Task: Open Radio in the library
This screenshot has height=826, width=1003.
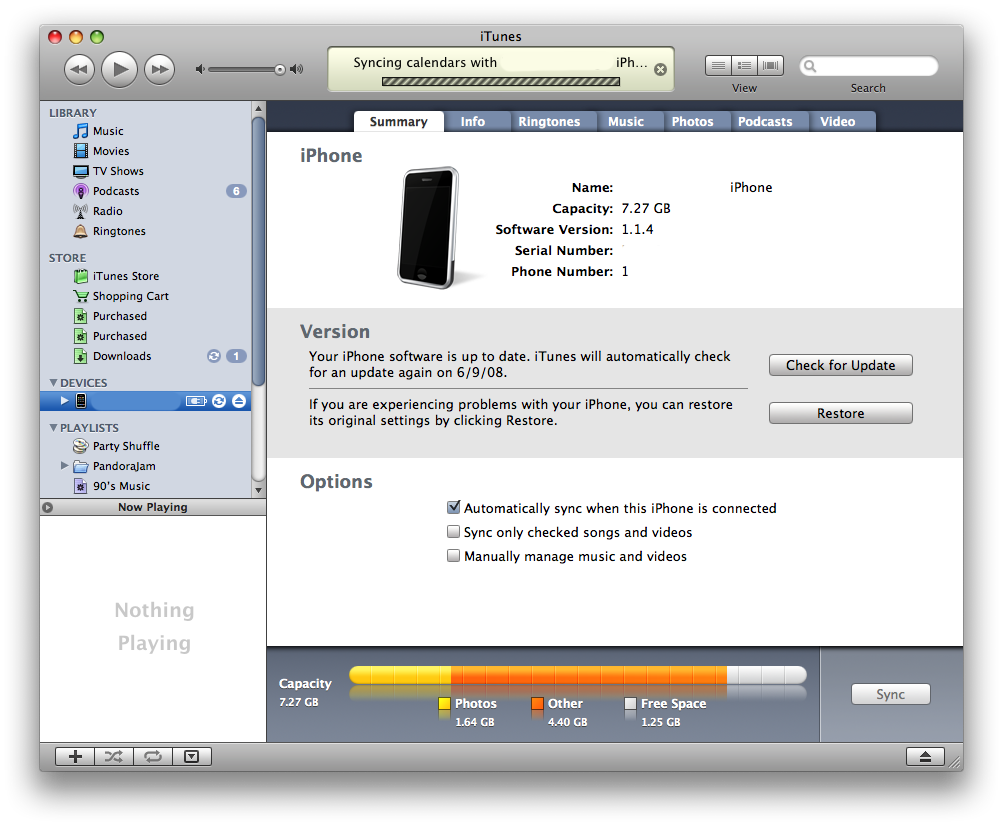Action: click(107, 211)
